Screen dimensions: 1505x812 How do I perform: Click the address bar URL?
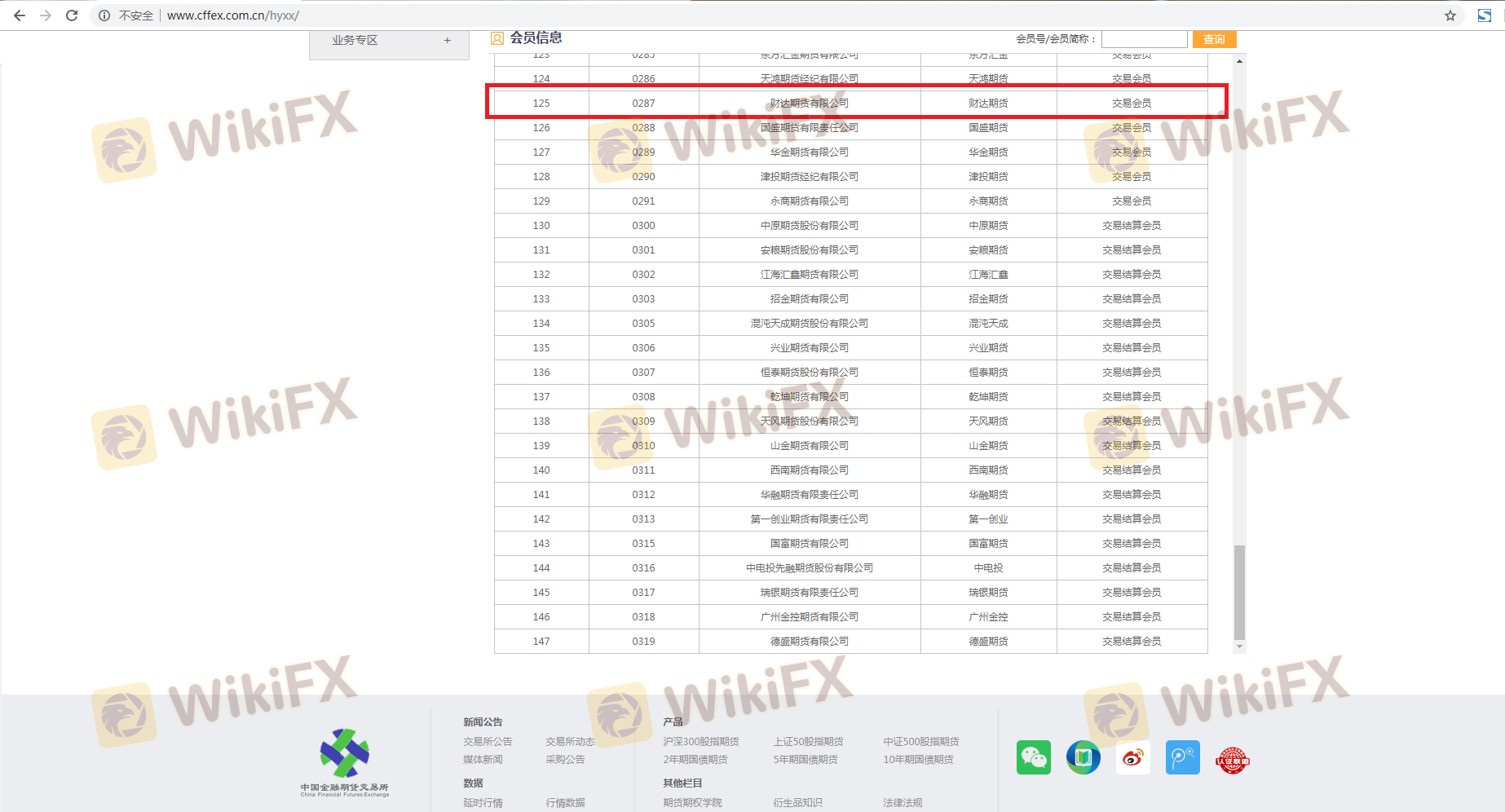(x=232, y=15)
